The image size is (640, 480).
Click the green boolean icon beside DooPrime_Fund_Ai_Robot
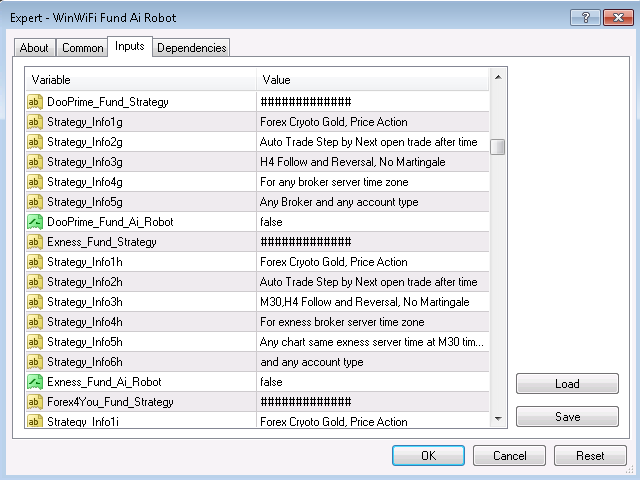(35, 222)
